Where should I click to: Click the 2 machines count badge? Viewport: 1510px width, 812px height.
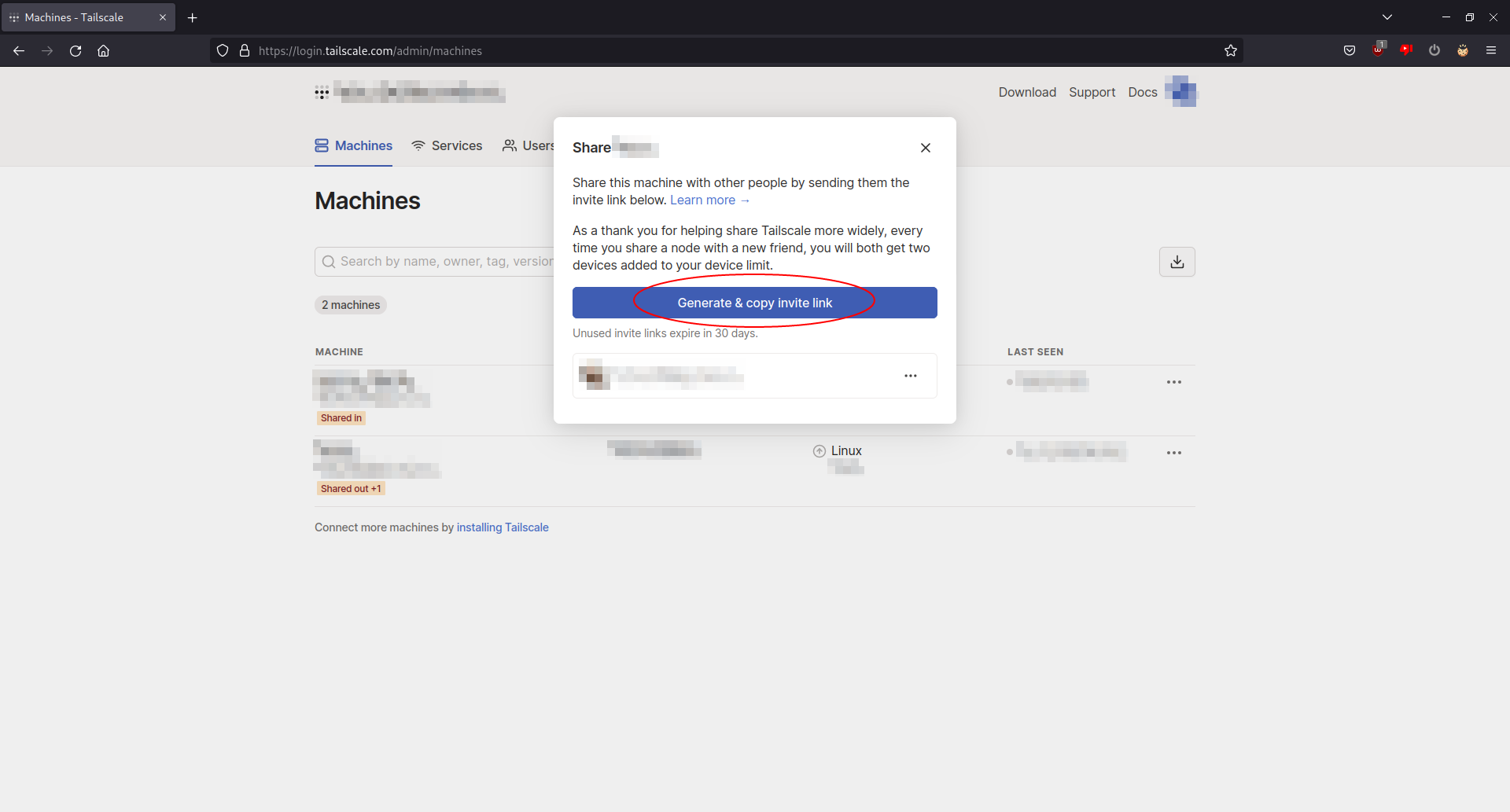351,305
